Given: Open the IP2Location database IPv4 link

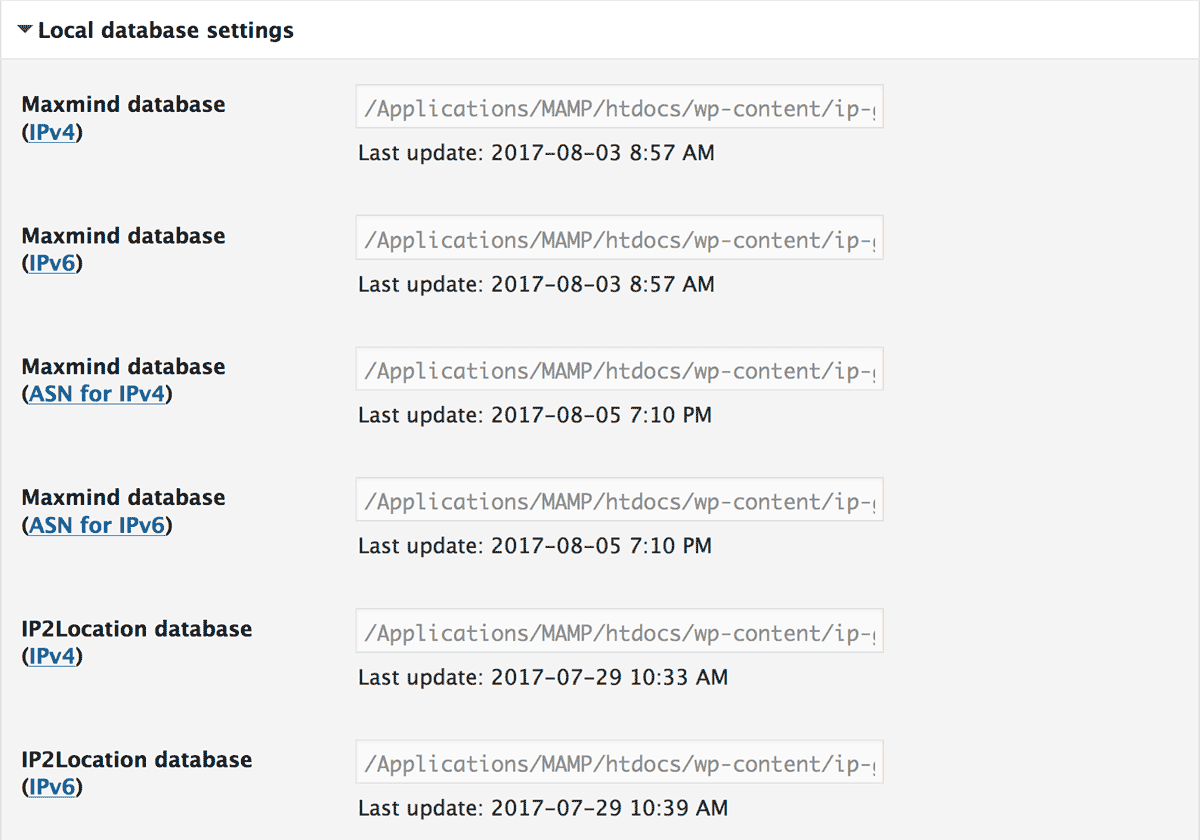Looking at the screenshot, I should (x=52, y=656).
